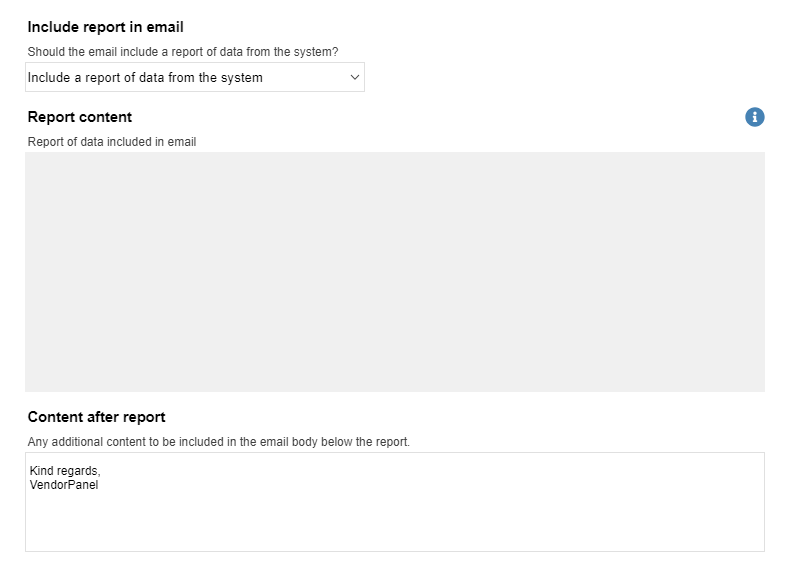Click the word data in the dropdown value
This screenshot has height=563, width=799.
[151, 77]
